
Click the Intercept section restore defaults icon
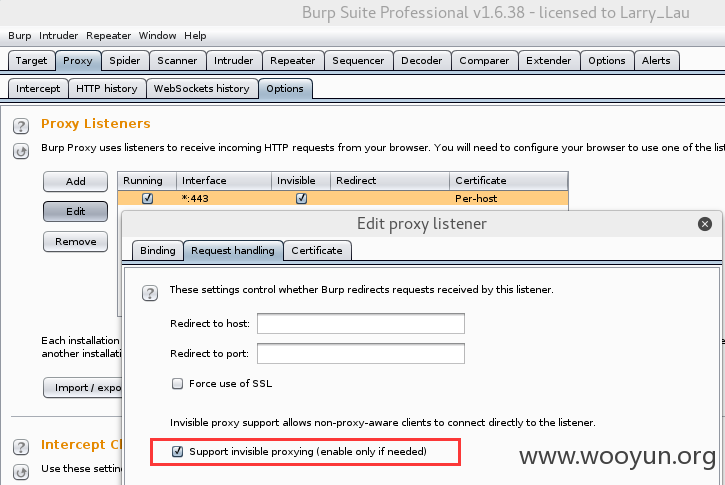(21, 472)
